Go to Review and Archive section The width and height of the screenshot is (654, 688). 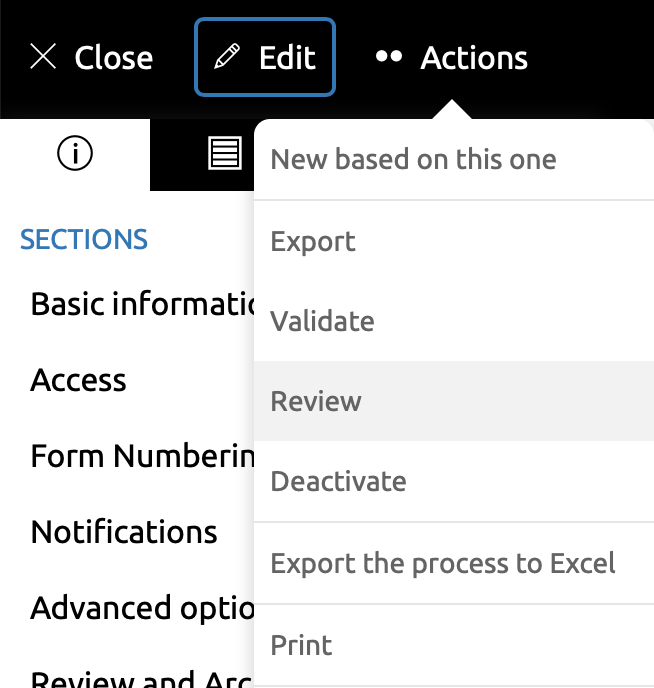140,678
